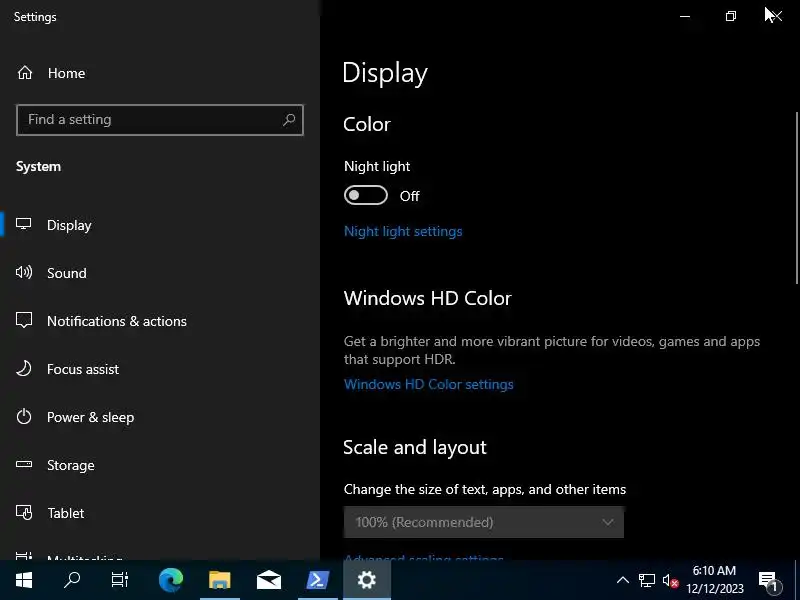
Task: Click the settings page vertical scrollbar
Action: click(x=796, y=198)
